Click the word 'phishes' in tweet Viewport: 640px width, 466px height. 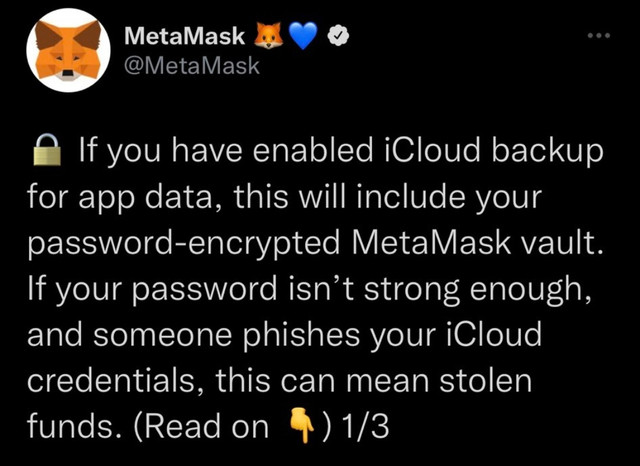click(302, 335)
